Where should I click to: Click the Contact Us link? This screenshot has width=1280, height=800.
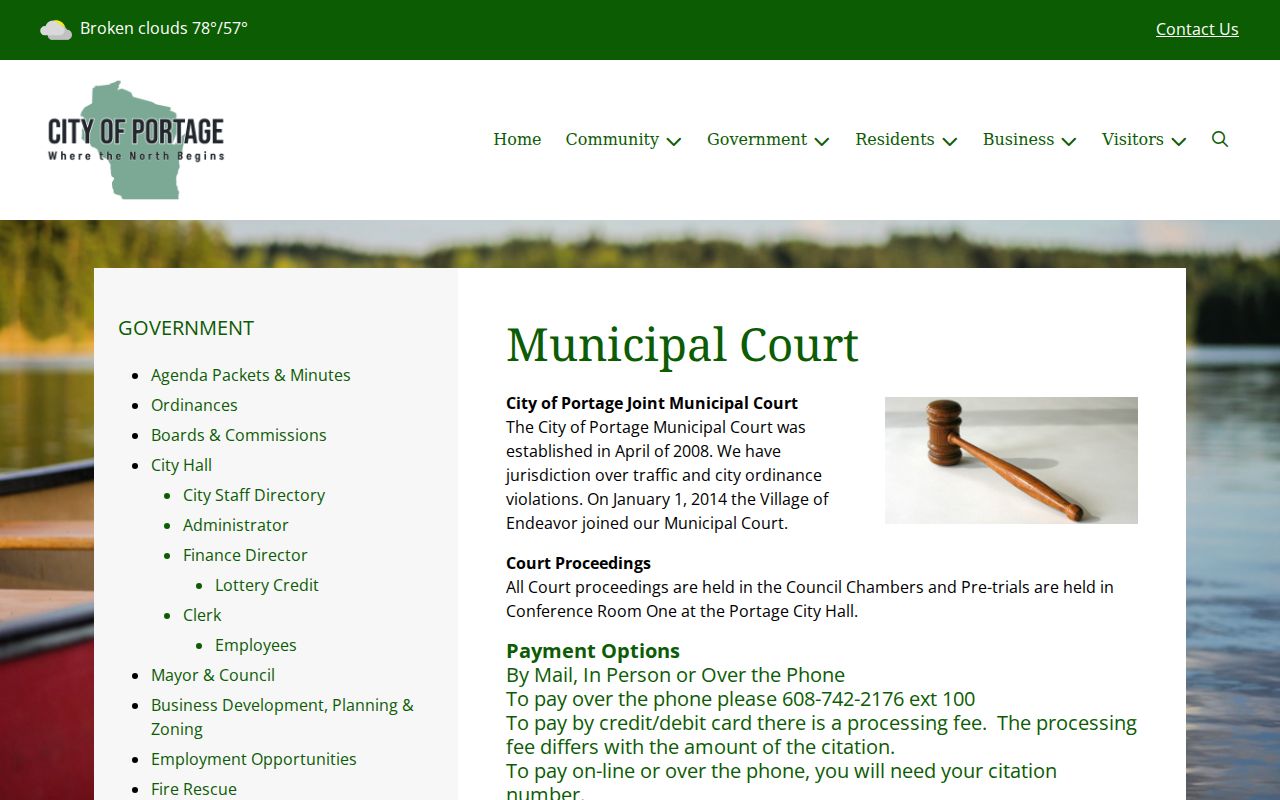click(x=1197, y=29)
